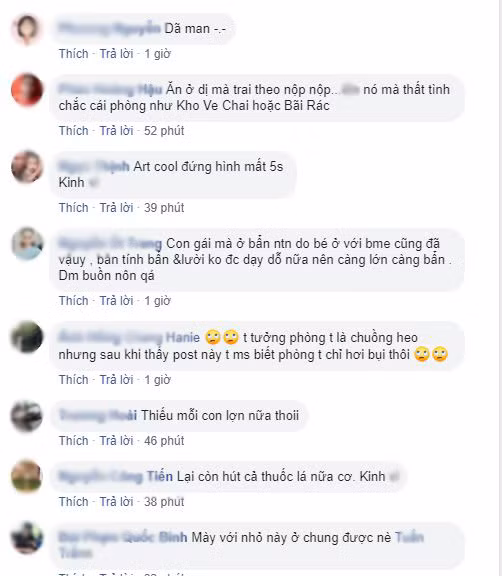Open avatar beside 'Mày với nhỏ này' comment
502x576 pixels.
[x=27, y=538]
